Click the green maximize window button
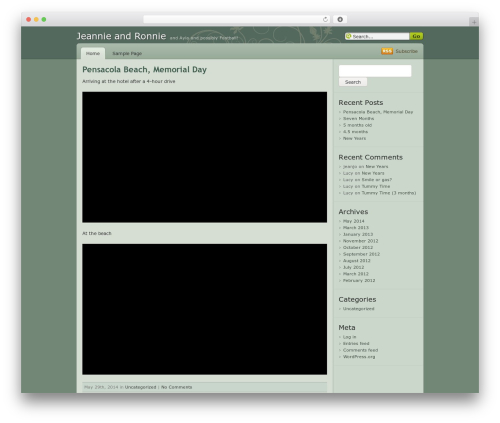This screenshot has width=500, height=423. (44, 20)
